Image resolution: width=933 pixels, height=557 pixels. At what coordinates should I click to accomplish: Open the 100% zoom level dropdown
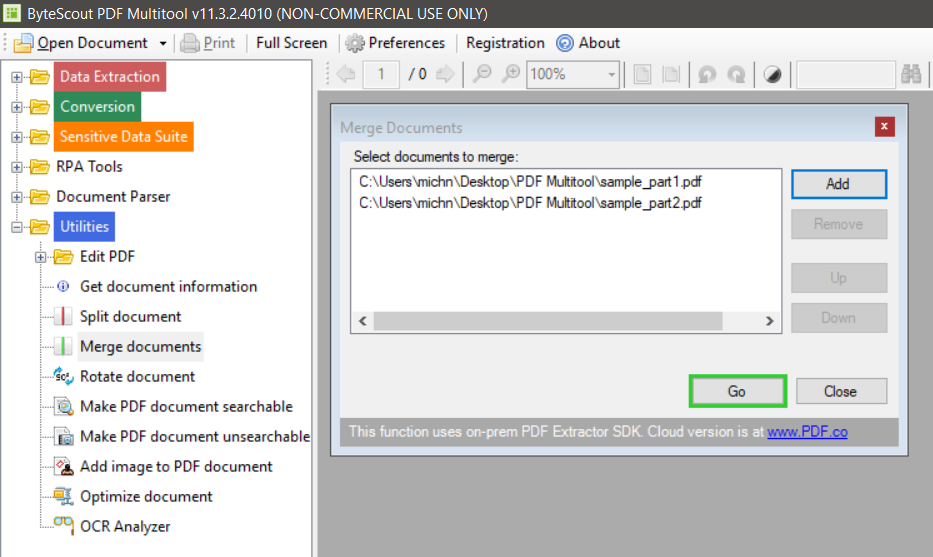pyautogui.click(x=611, y=74)
